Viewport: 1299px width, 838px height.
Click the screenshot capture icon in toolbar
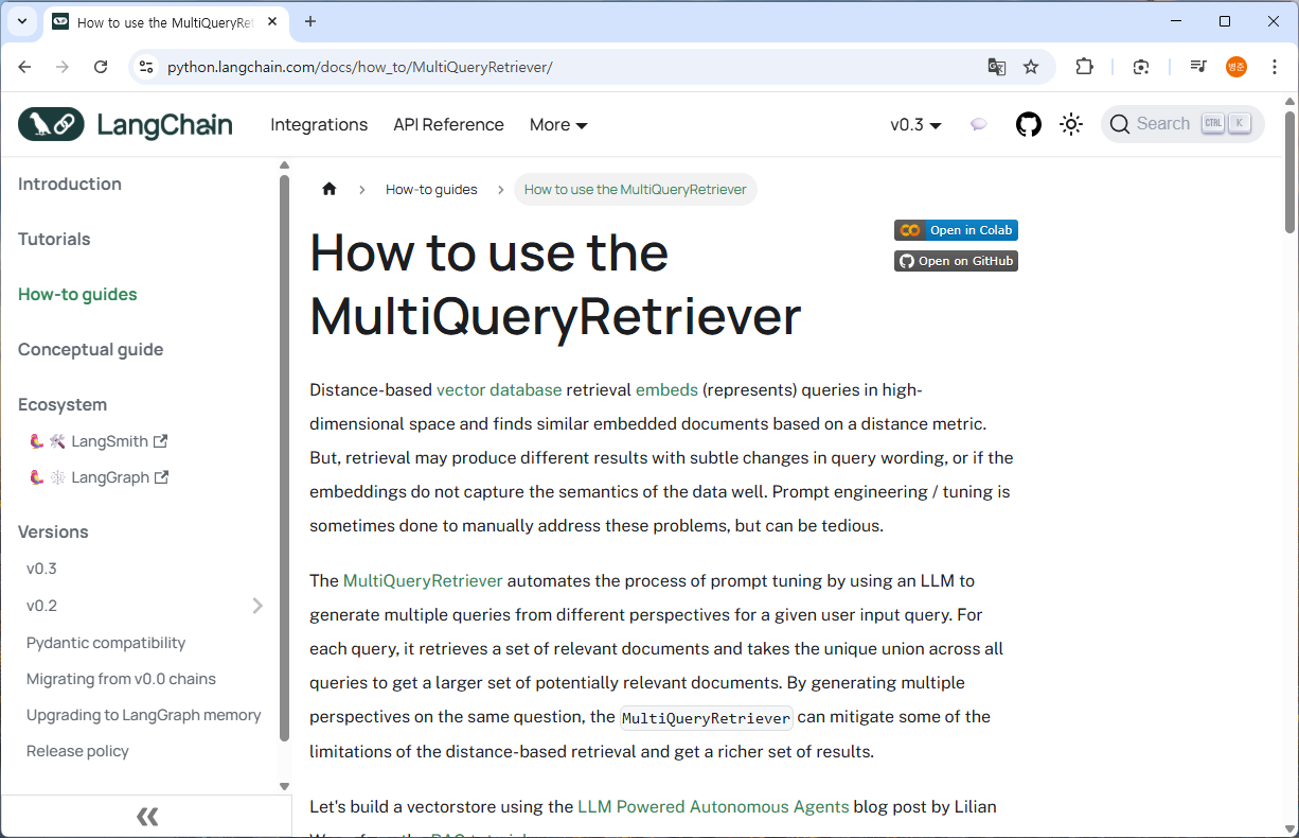click(1141, 67)
